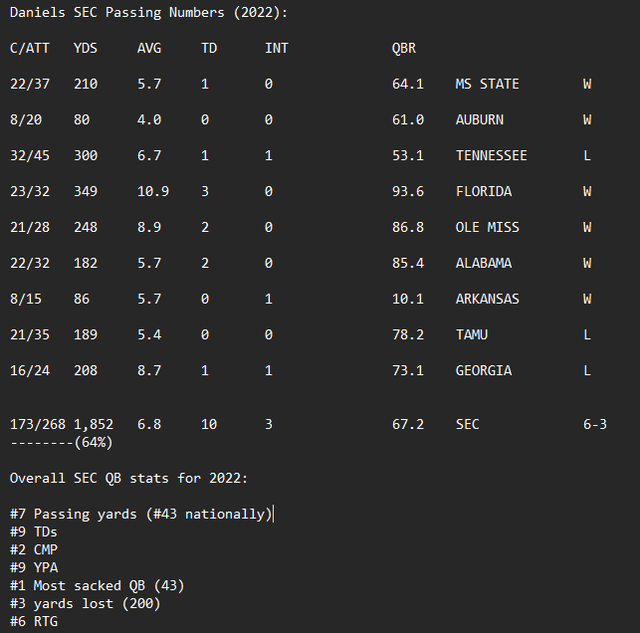Click the OLE MISS opponent text
The height and width of the screenshot is (633, 640).
click(487, 227)
